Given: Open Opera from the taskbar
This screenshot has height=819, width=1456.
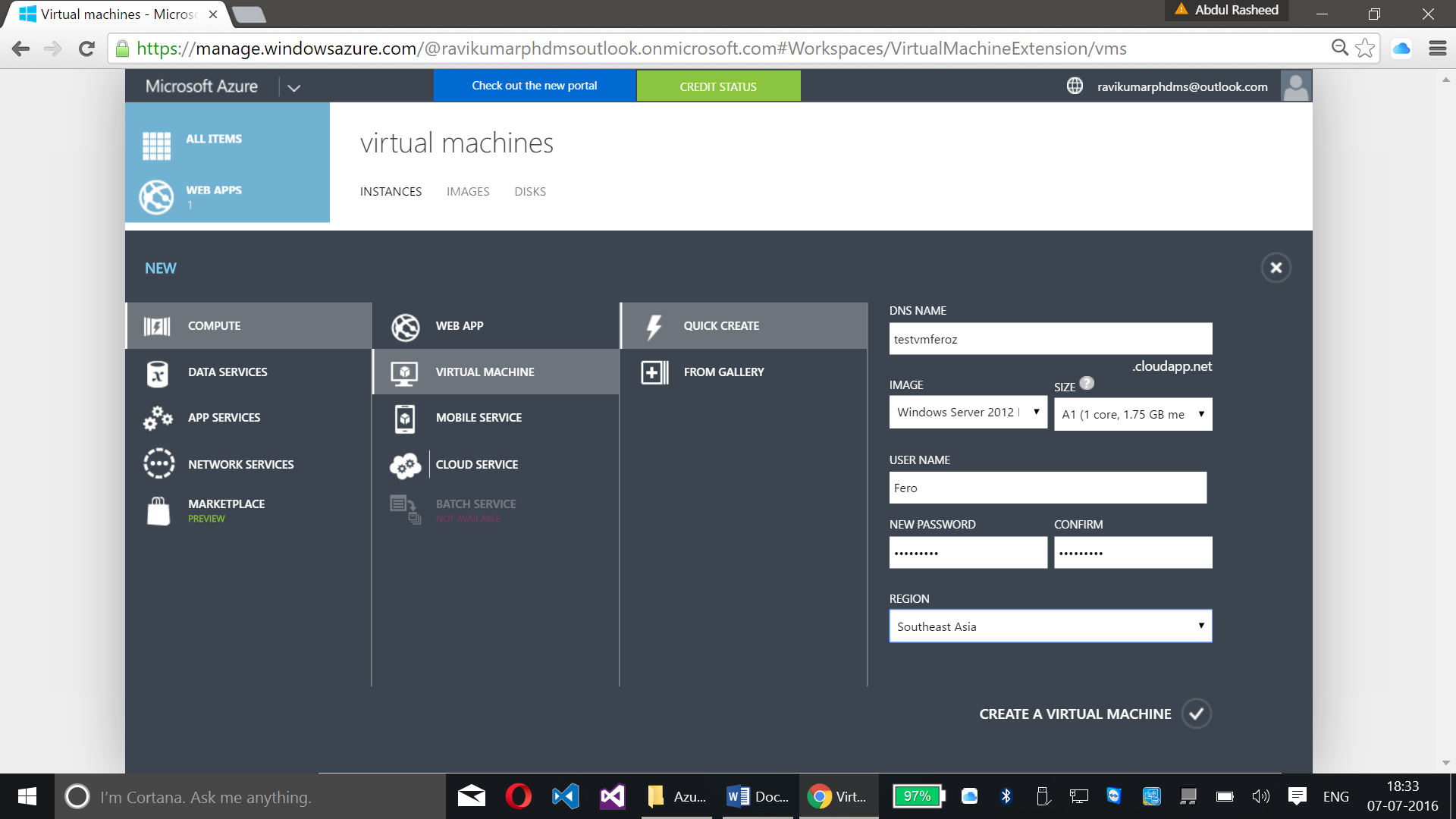Looking at the screenshot, I should tap(519, 796).
